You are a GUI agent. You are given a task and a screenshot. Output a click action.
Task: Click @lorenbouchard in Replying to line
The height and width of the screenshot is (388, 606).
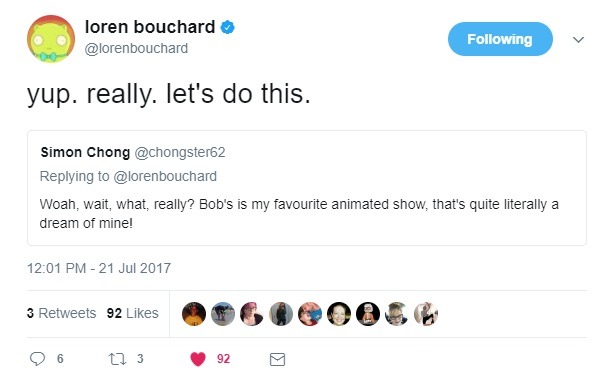click(165, 177)
